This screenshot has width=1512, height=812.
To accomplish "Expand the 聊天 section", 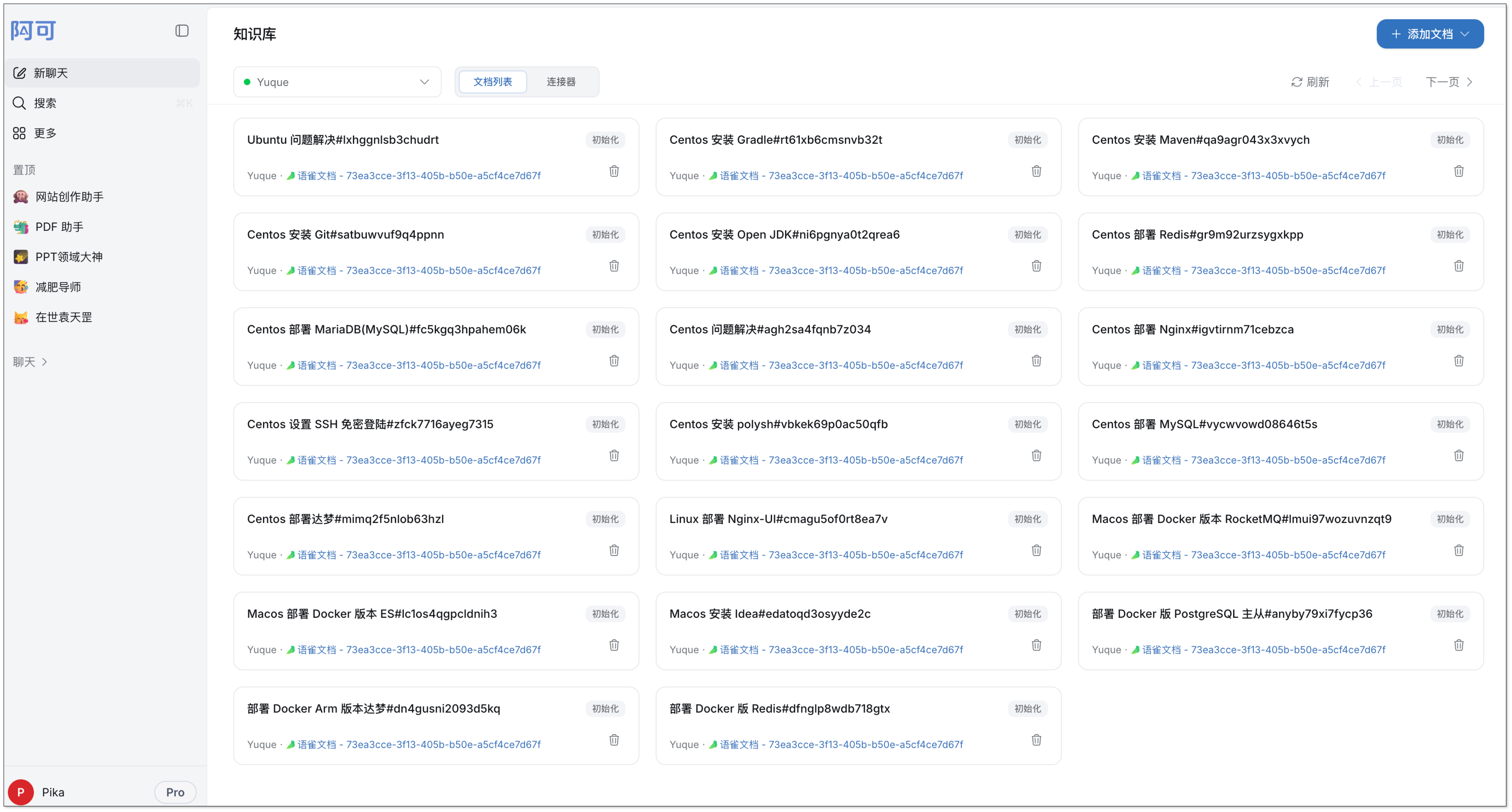I will pyautogui.click(x=30, y=362).
